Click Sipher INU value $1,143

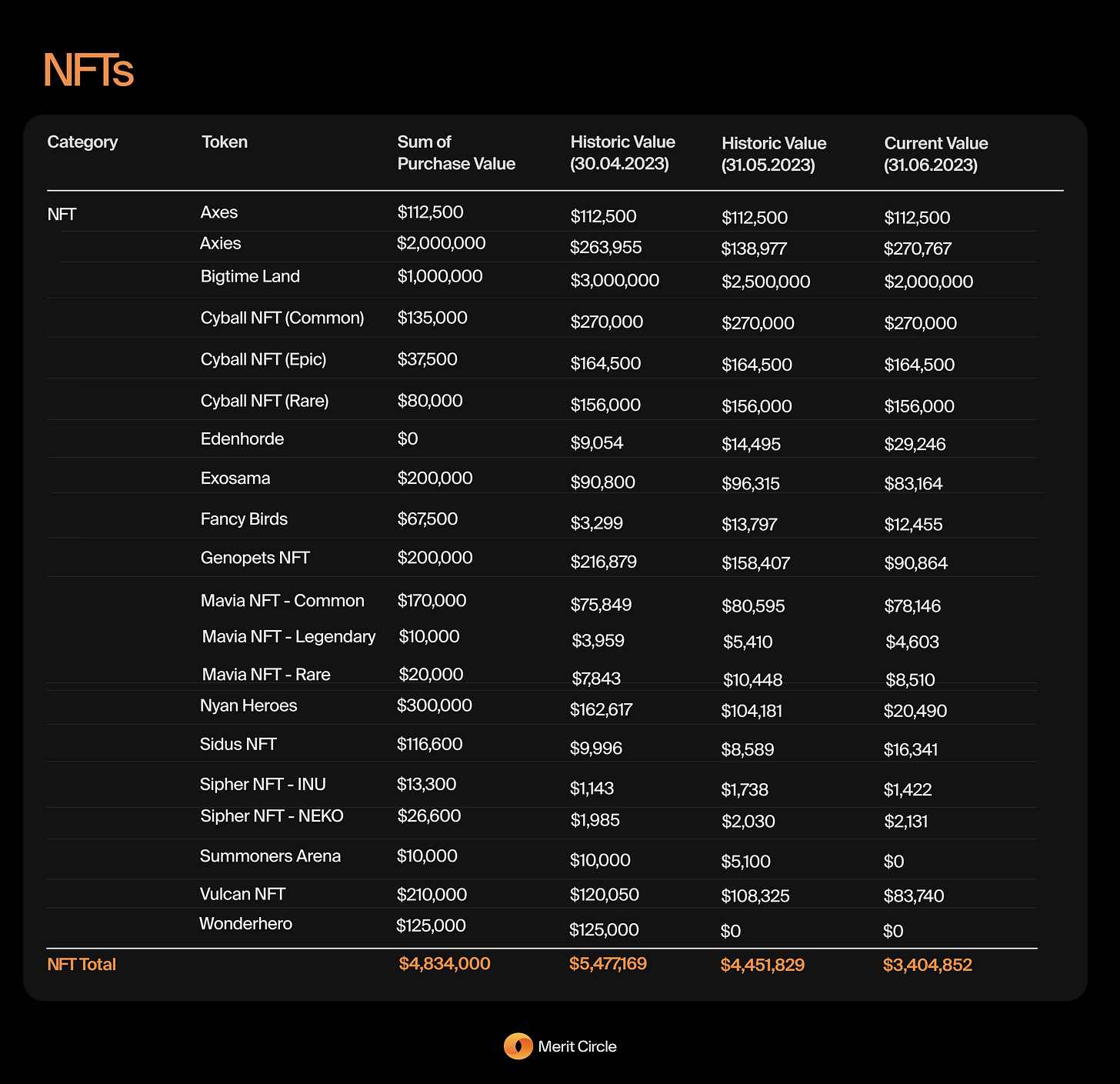[x=592, y=788]
